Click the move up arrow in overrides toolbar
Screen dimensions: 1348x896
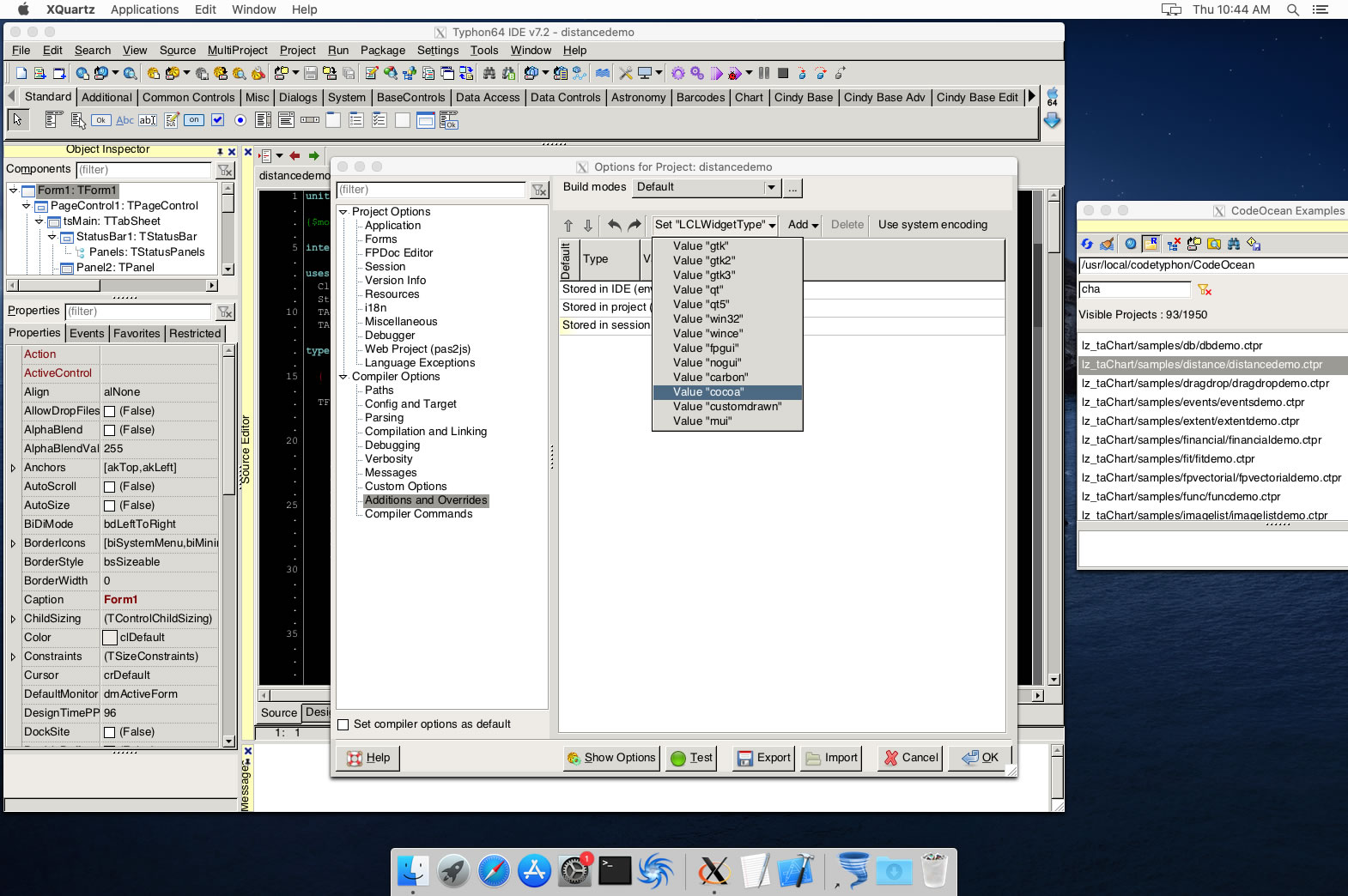[568, 226]
